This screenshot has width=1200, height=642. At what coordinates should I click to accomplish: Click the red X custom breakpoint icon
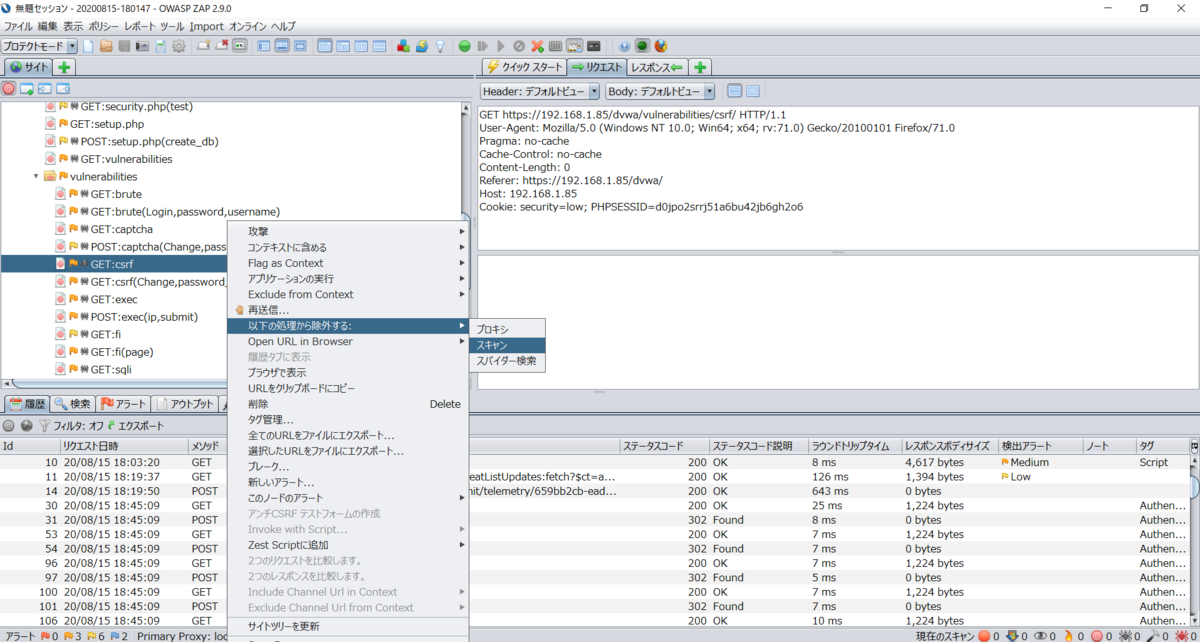pyautogui.click(x=537, y=46)
